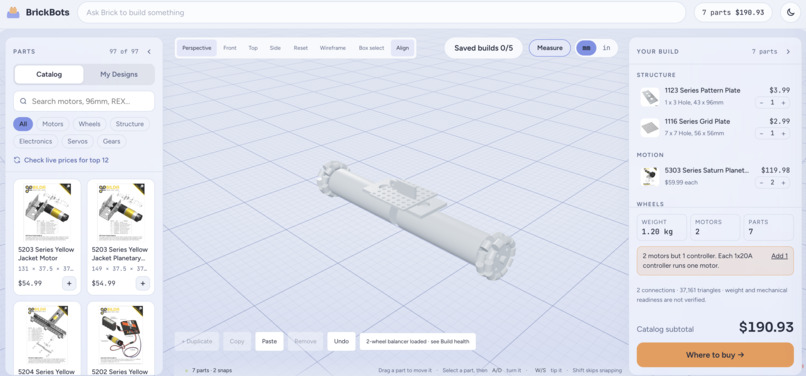
Task: Open Where to buy
Action: click(x=715, y=355)
